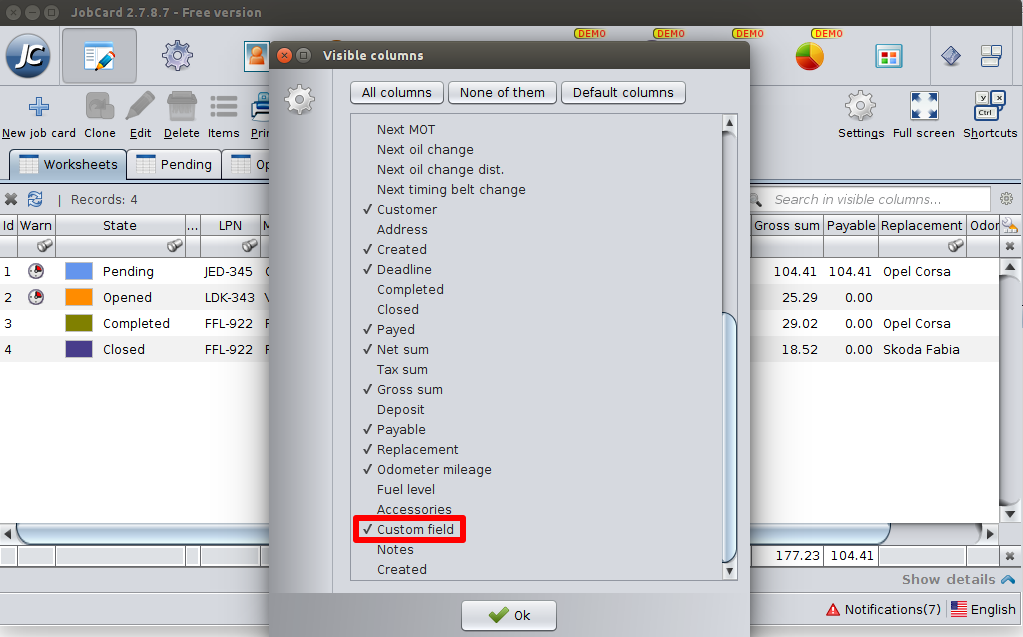Image resolution: width=1023 pixels, height=637 pixels.
Task: Click the refresh records icon
Action: [35, 199]
